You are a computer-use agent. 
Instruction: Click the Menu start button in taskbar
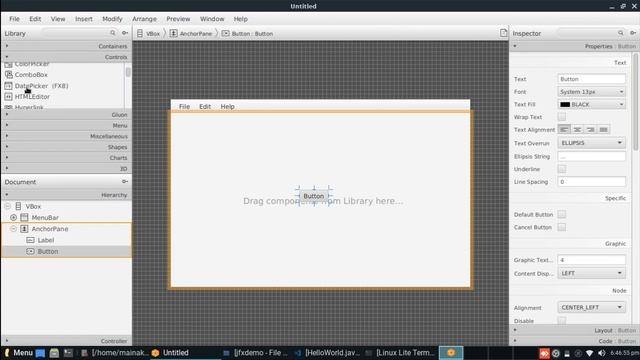(x=18, y=353)
